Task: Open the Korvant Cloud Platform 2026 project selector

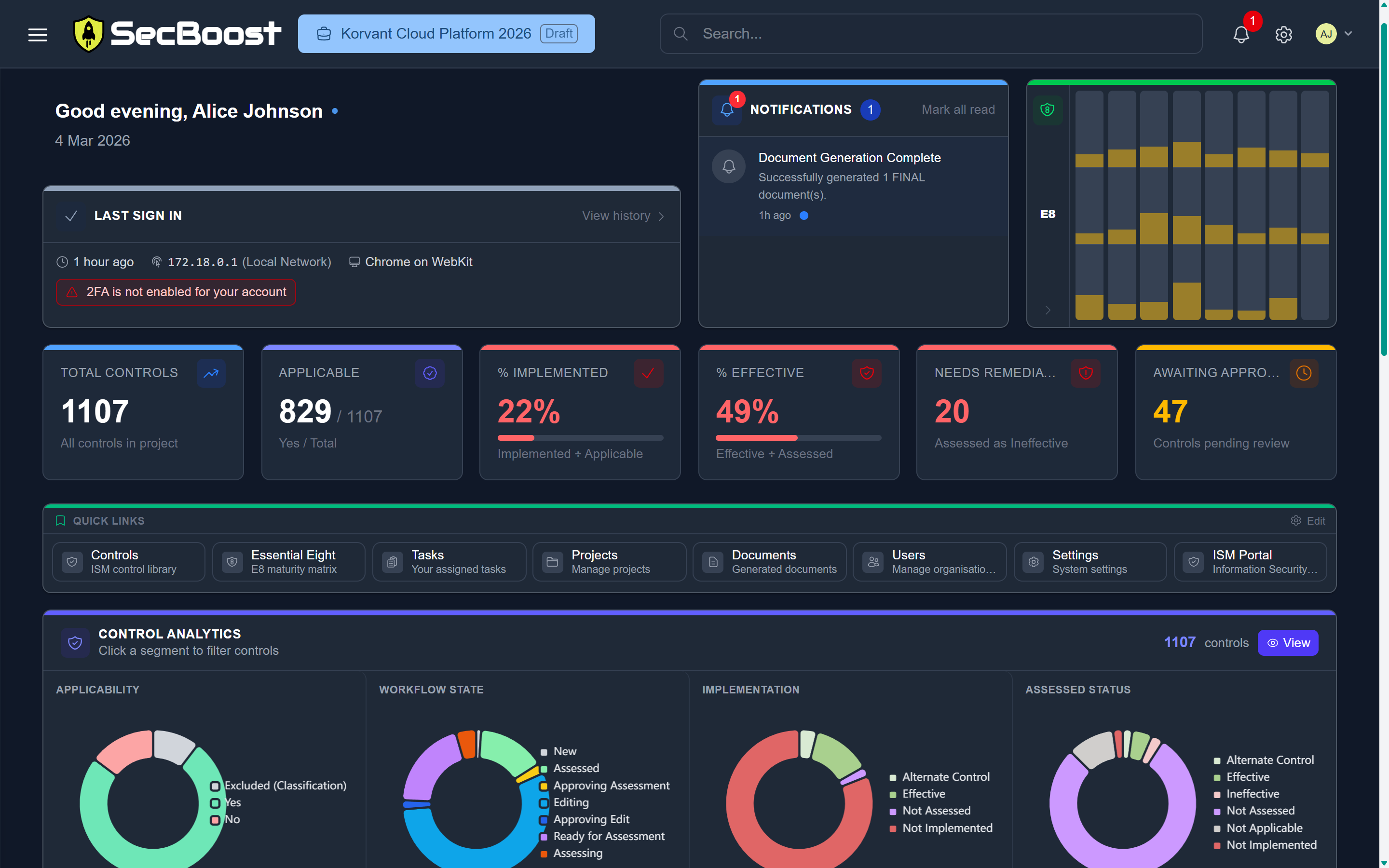Action: click(447, 34)
